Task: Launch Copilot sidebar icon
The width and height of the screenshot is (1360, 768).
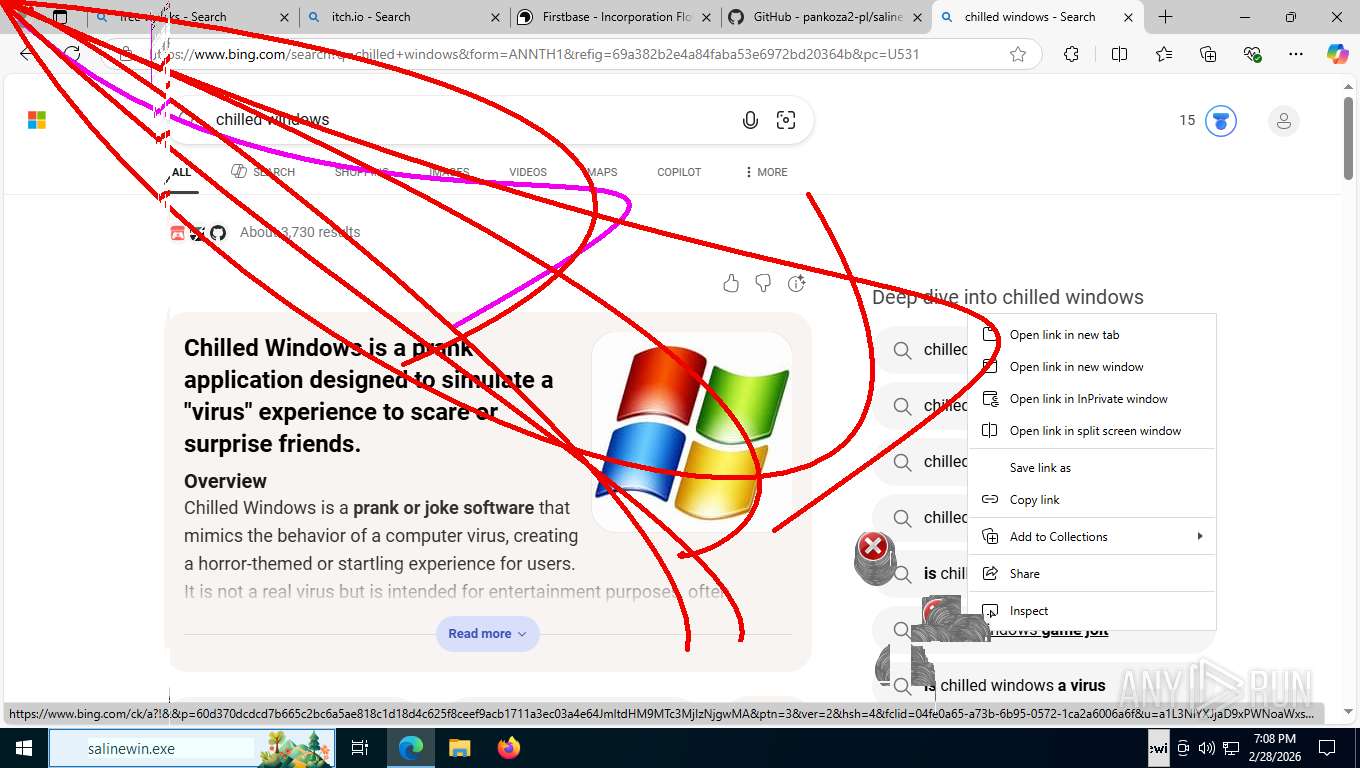Action: tap(1337, 54)
